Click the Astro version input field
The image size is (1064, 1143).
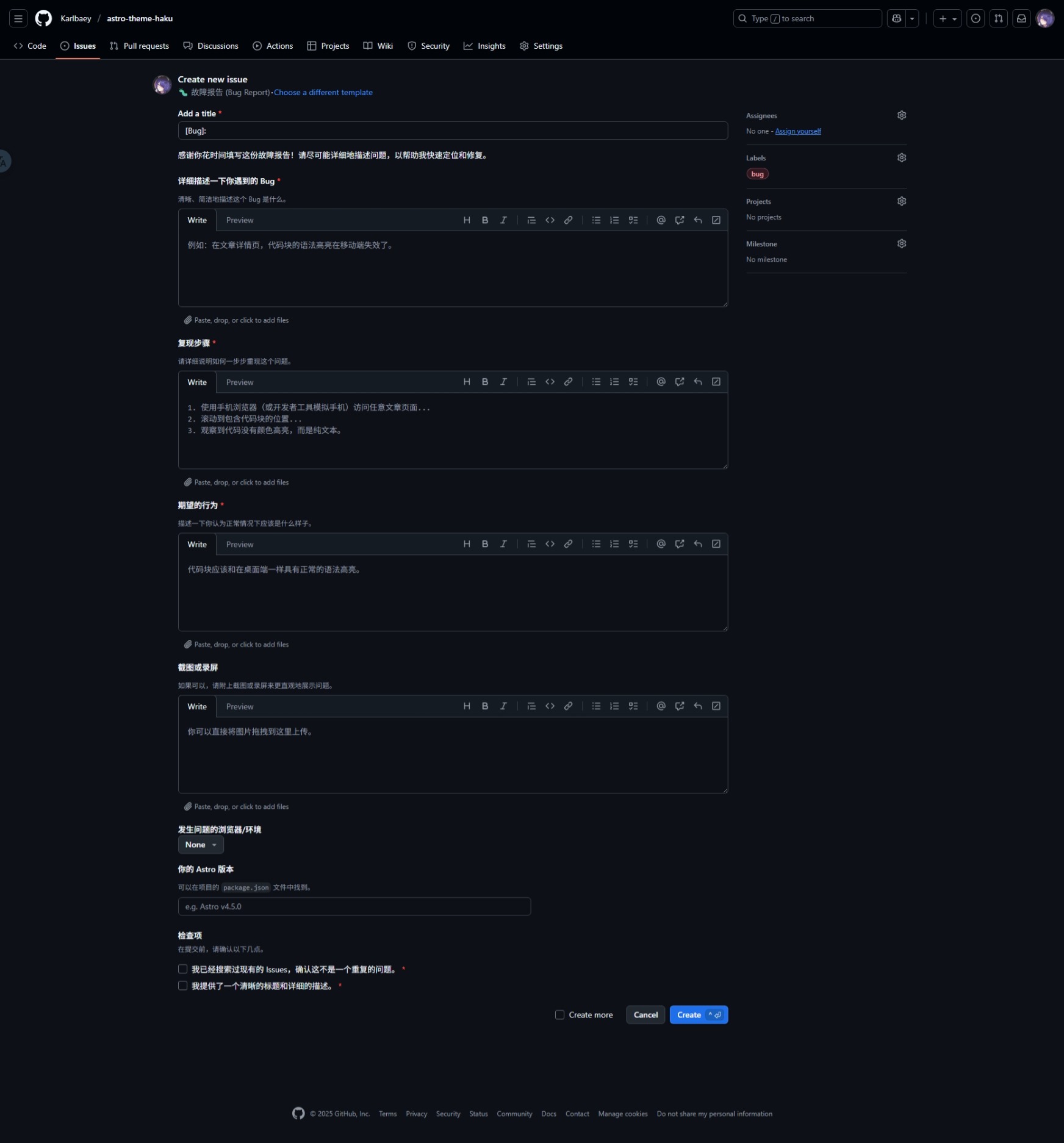click(x=354, y=906)
